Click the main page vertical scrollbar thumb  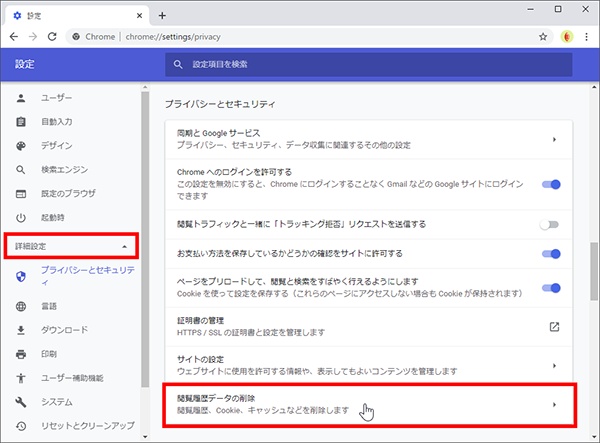click(x=594, y=271)
